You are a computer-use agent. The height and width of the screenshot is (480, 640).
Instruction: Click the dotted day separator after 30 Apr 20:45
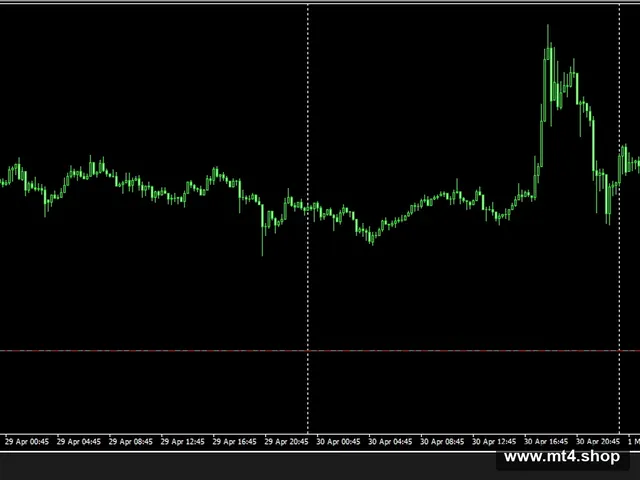(620, 218)
